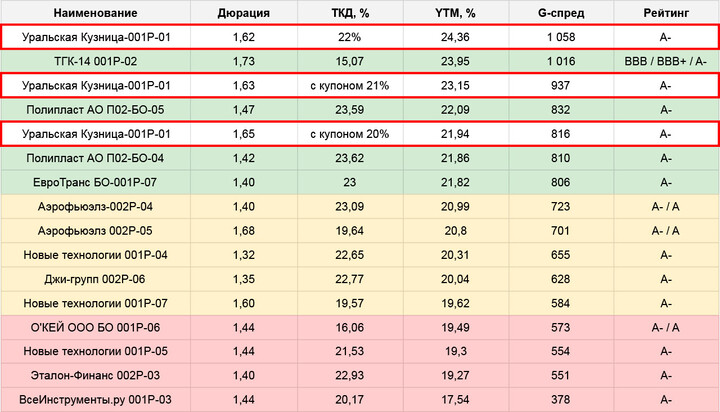
Task: Select the "22%" ТКД cell
Action: click(x=349, y=37)
